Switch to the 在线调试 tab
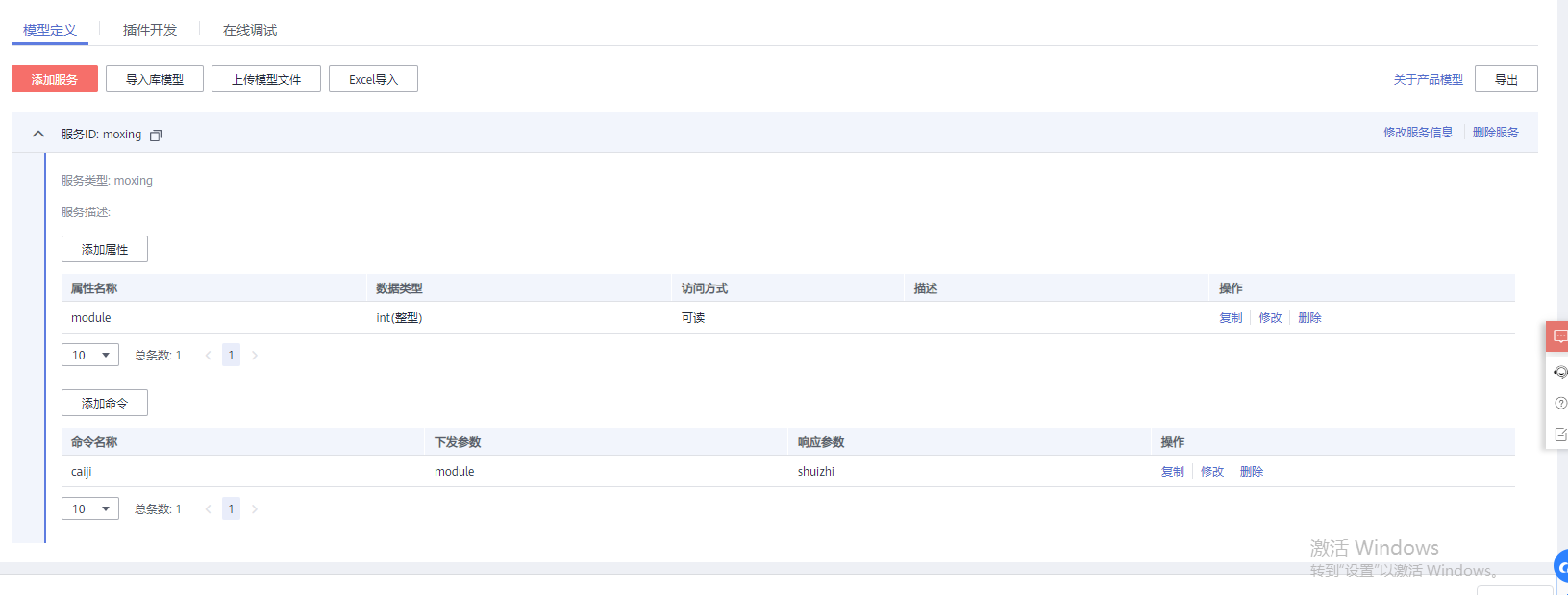This screenshot has height=595, width=1568. click(250, 30)
